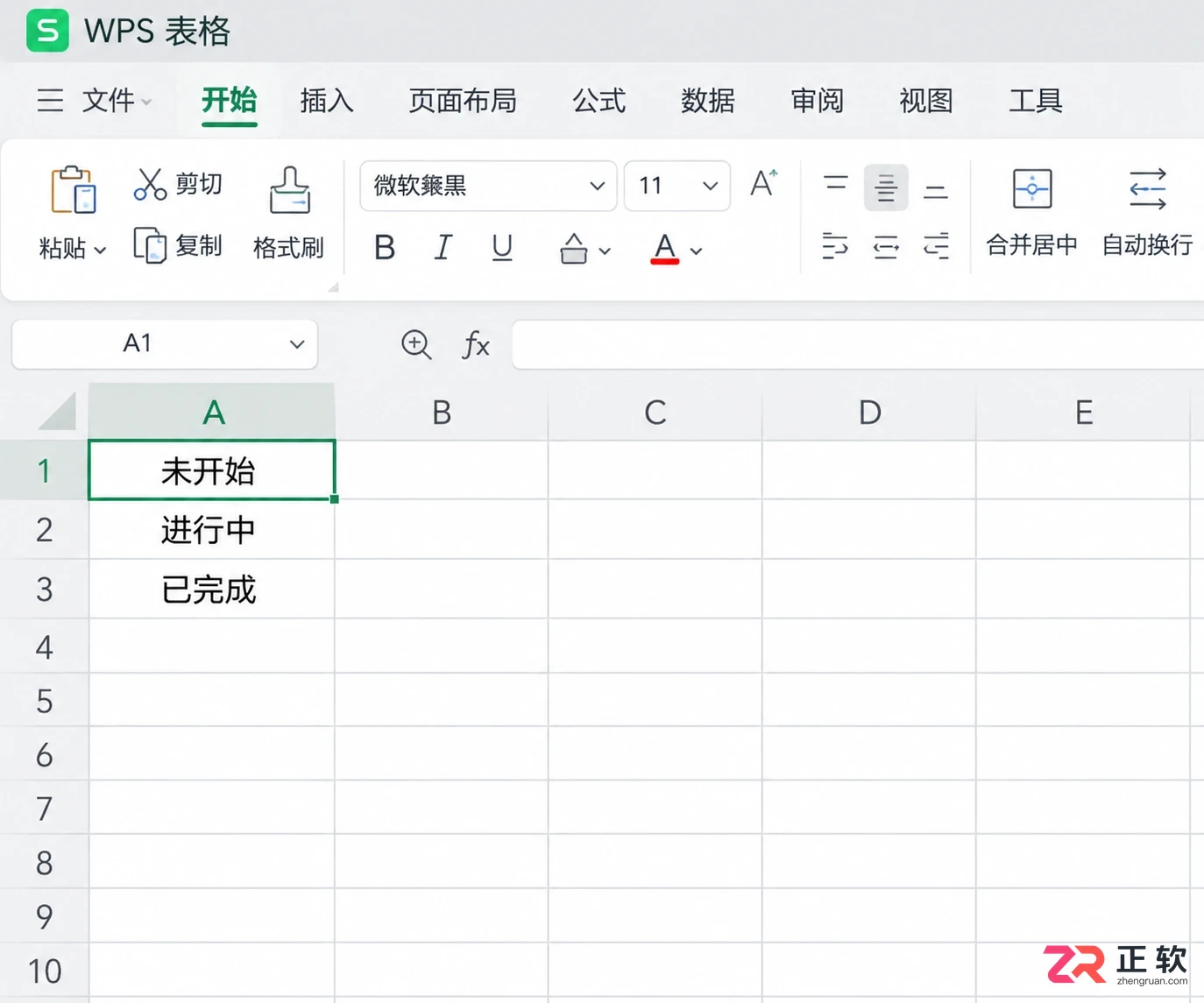Select column E header
Image resolution: width=1204 pixels, height=1003 pixels.
[x=1084, y=412]
